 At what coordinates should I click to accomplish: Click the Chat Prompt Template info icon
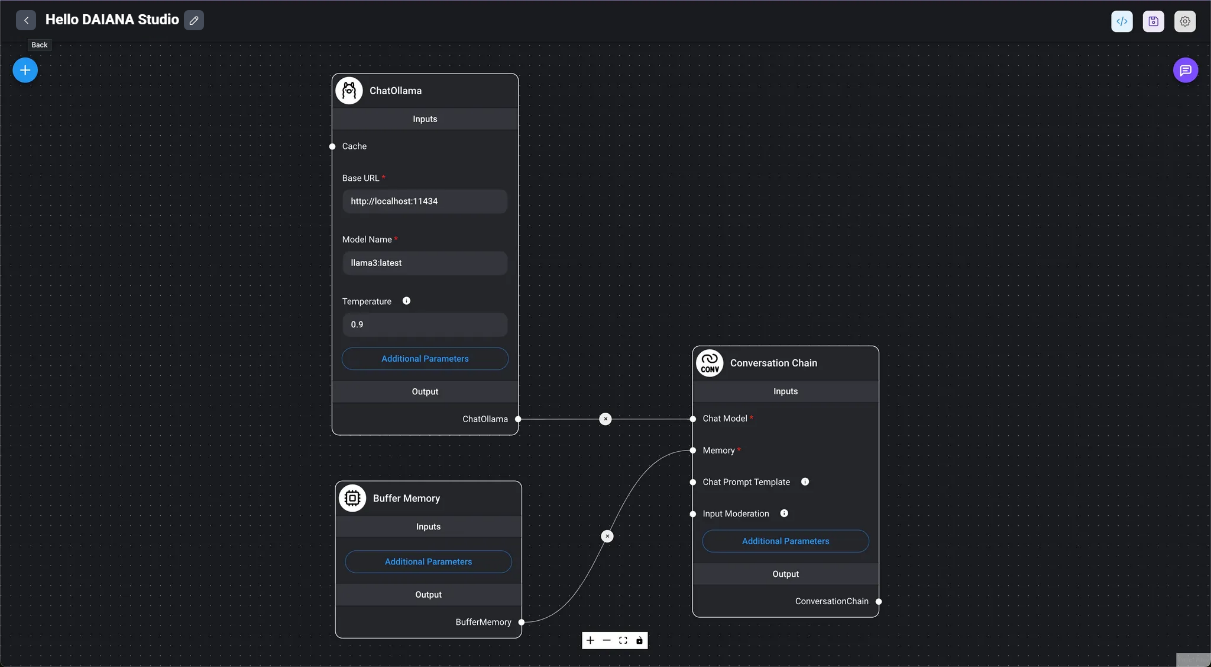pyautogui.click(x=805, y=482)
